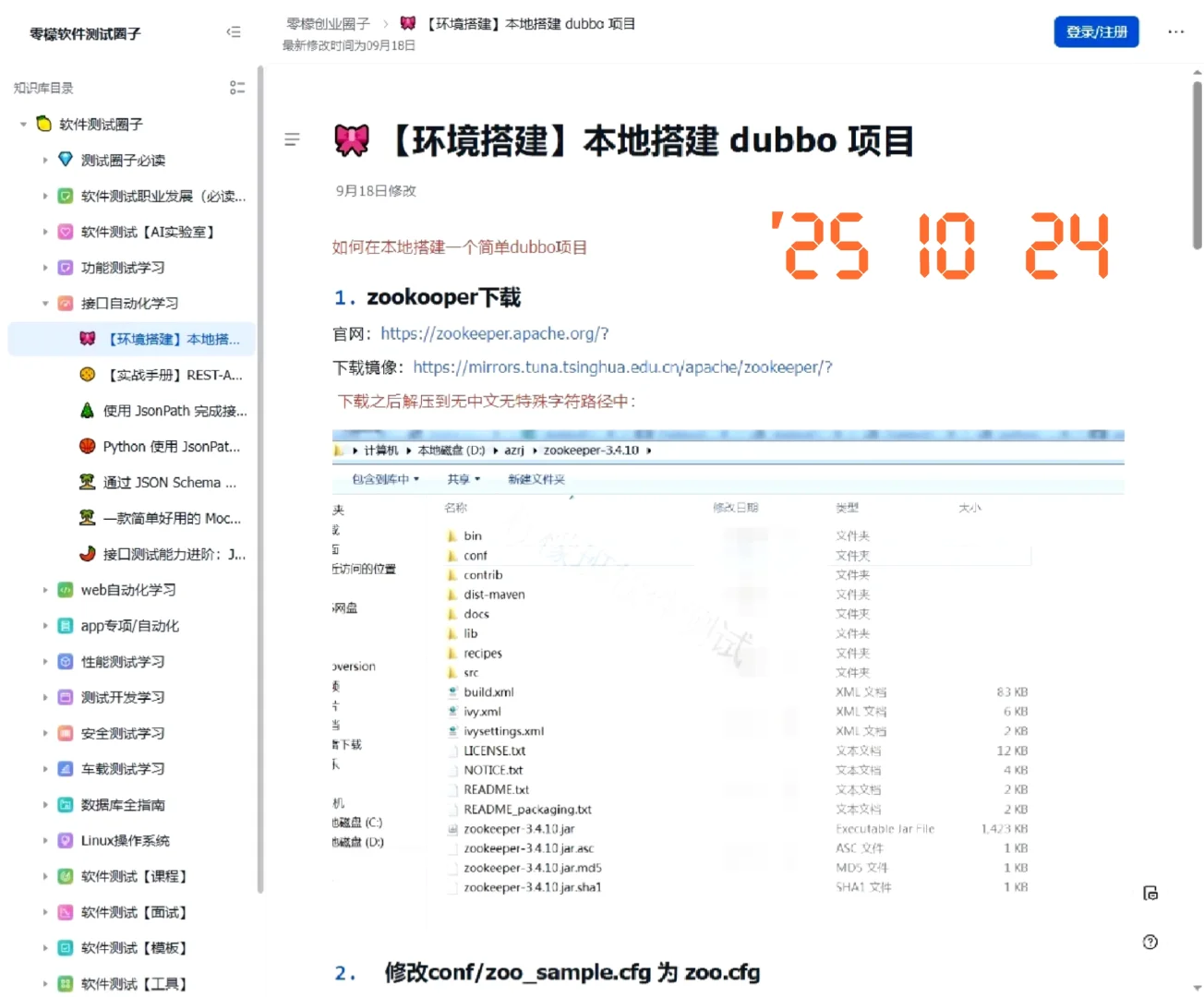Expand the web自动化学习 section
The width and height of the screenshot is (1204, 997).
click(45, 590)
